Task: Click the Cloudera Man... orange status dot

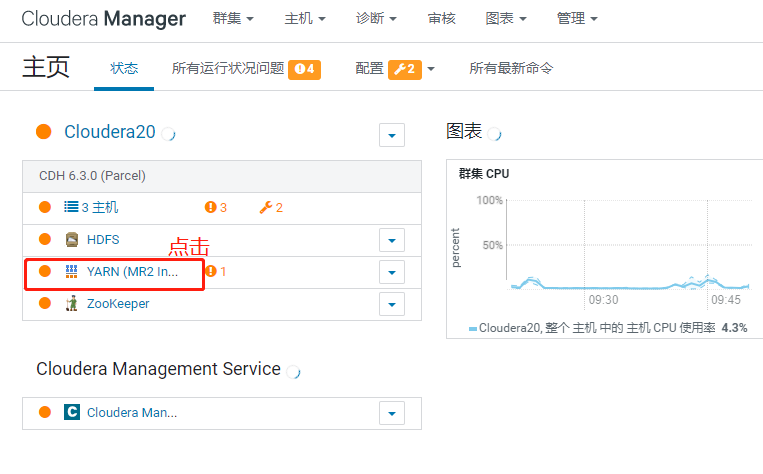Action: point(45,412)
